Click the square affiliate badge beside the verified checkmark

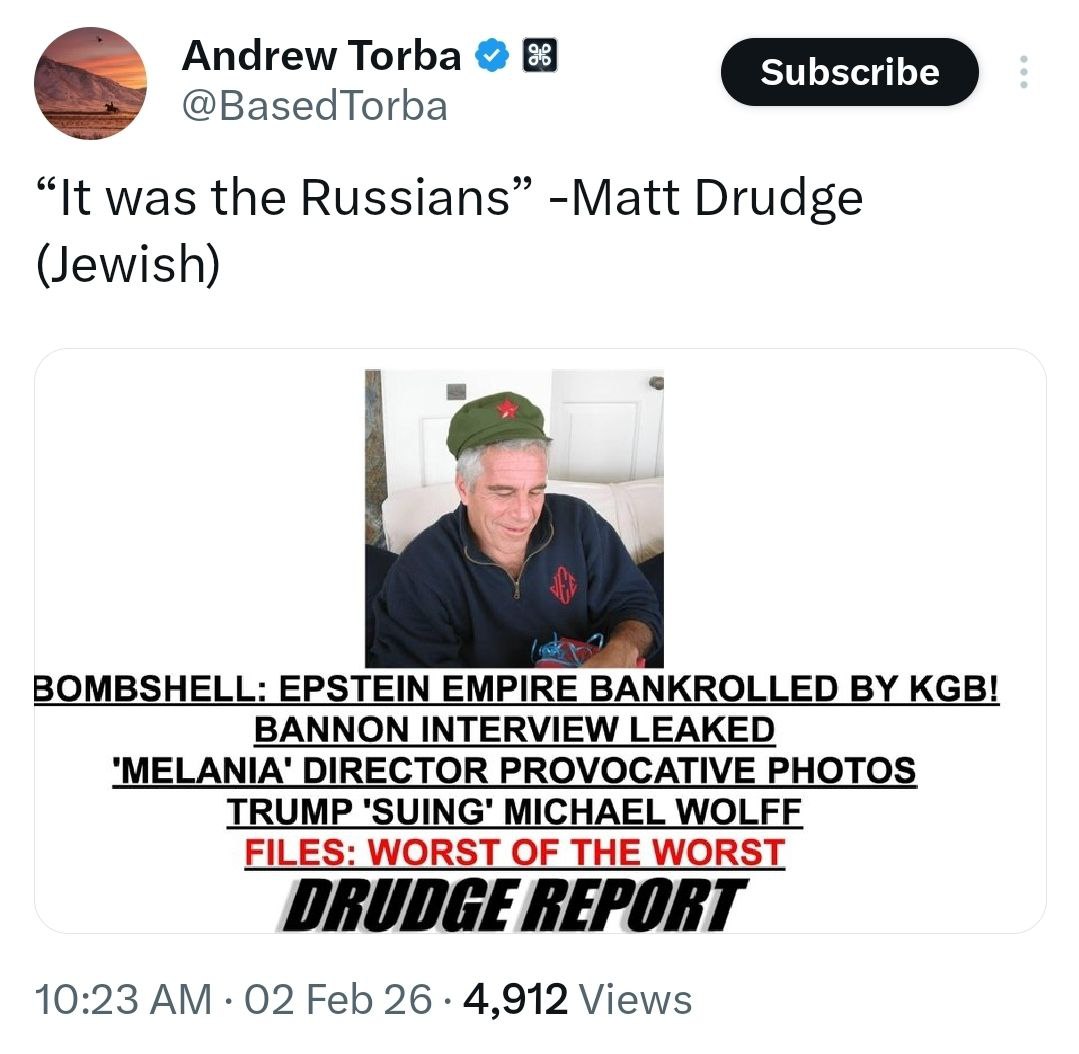[x=540, y=56]
